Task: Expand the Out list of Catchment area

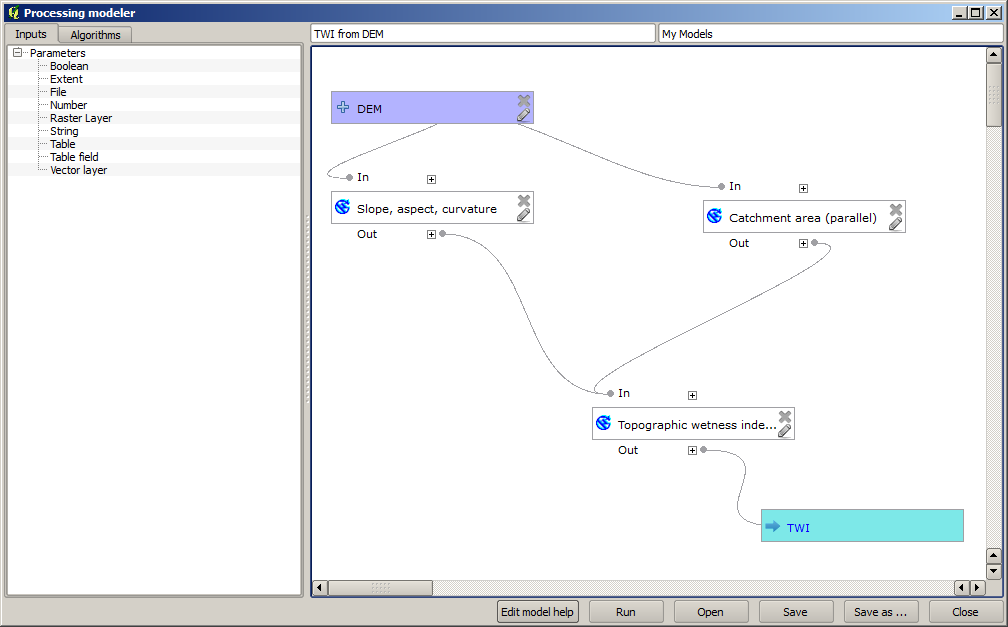Action: tap(803, 243)
